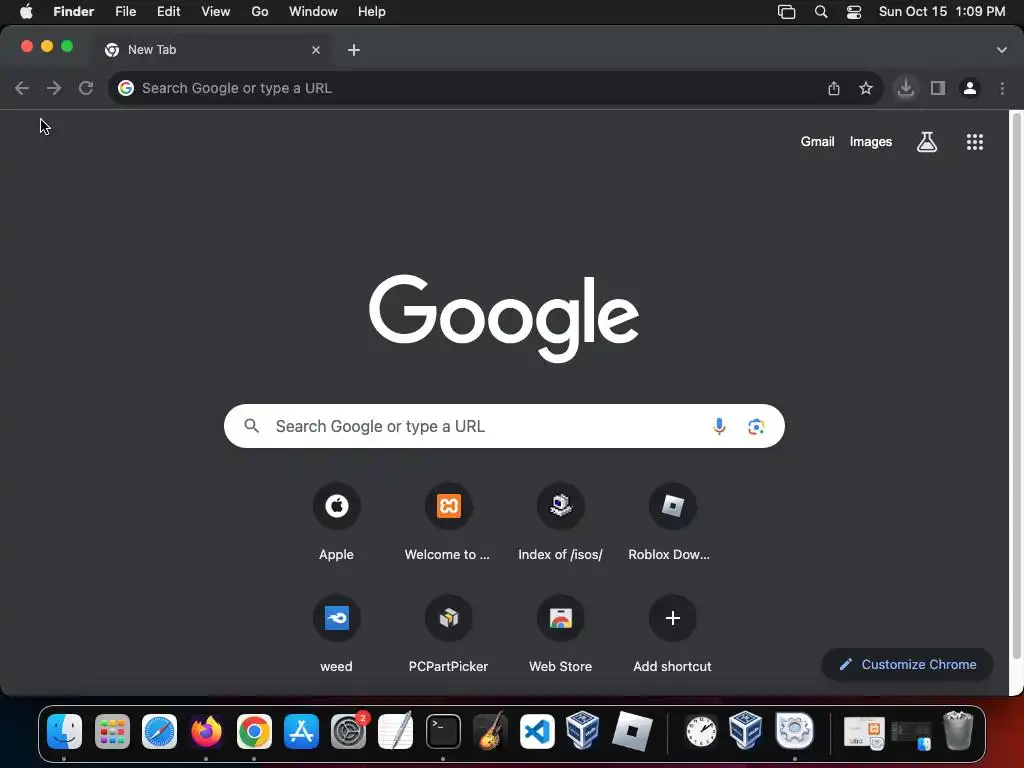Launch GarageBand from the dock

coord(490,731)
